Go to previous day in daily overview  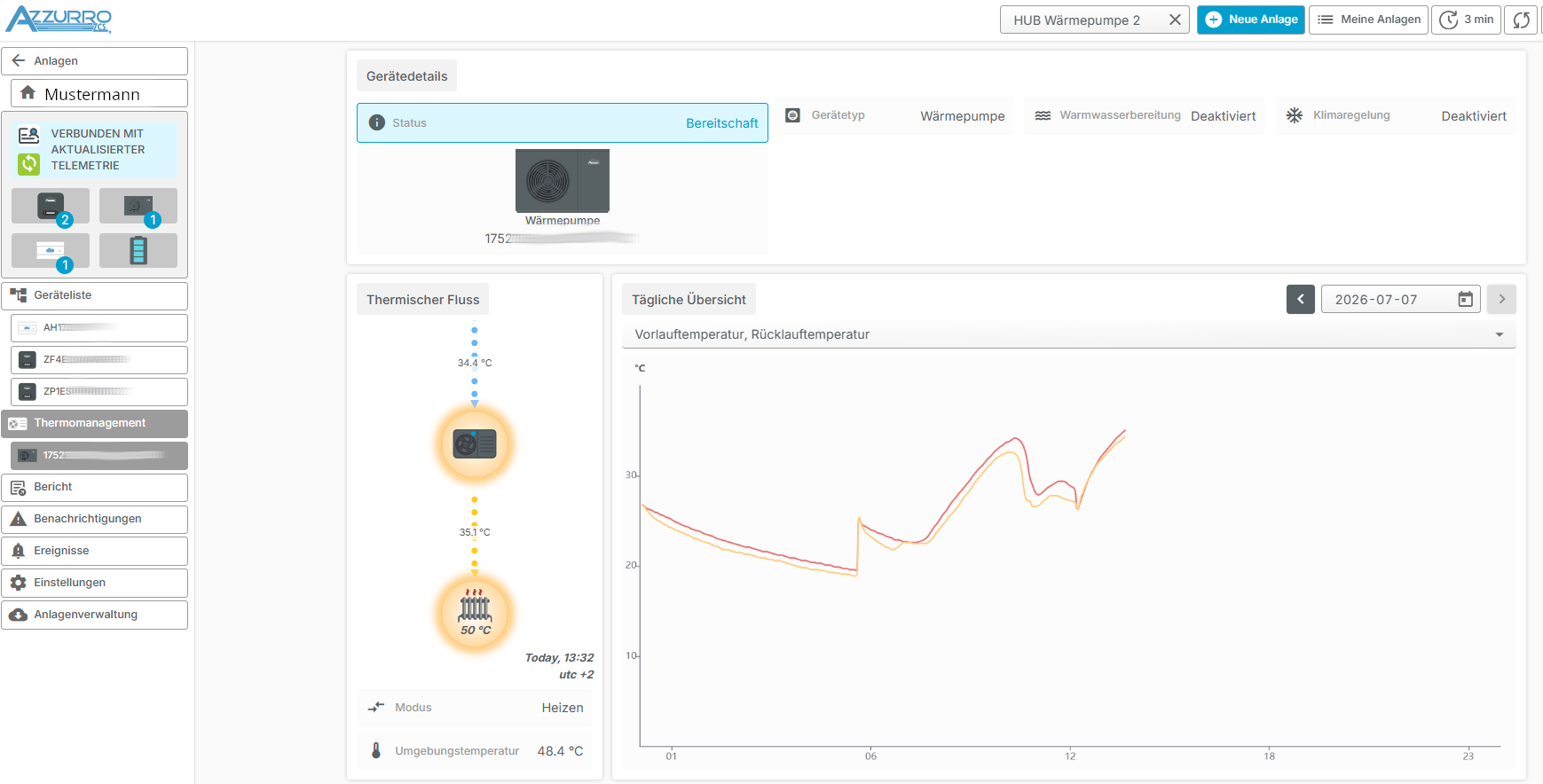(x=1301, y=300)
